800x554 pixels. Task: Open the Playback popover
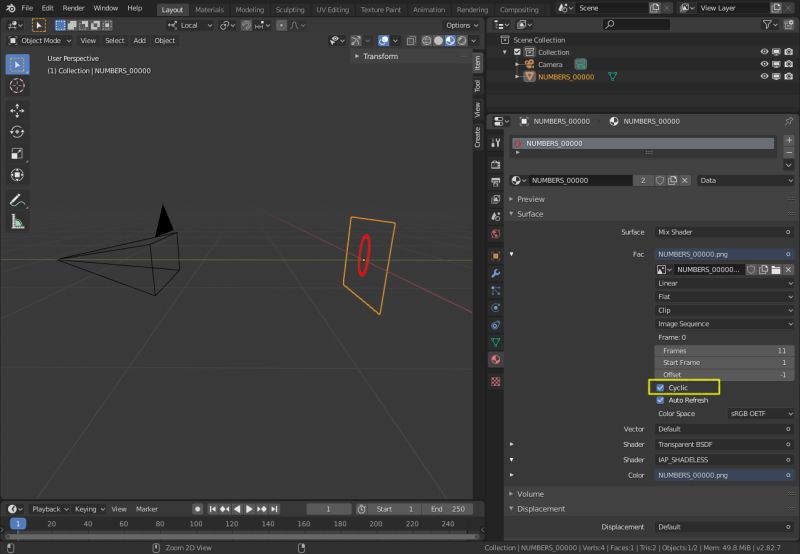[x=50, y=509]
